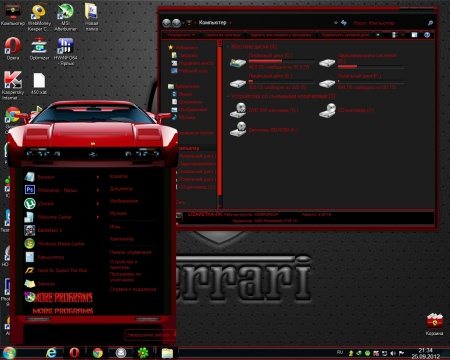Viewport: 450px width, 360px height.
Task: Open the Упорядочить dropdown in Explorer toolbar
Action: [180, 35]
